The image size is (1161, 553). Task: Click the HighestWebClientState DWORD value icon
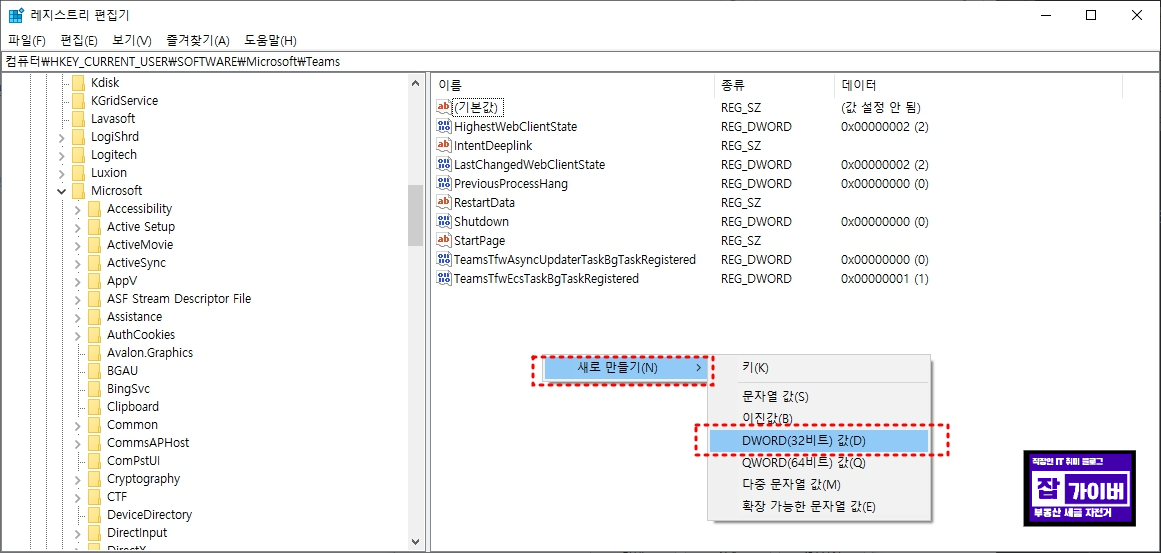444,127
